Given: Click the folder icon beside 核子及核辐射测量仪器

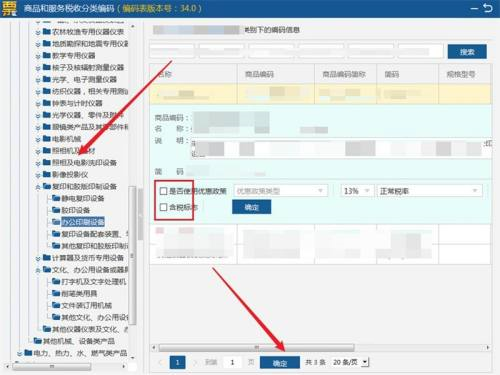Looking at the screenshot, I should tap(47, 67).
